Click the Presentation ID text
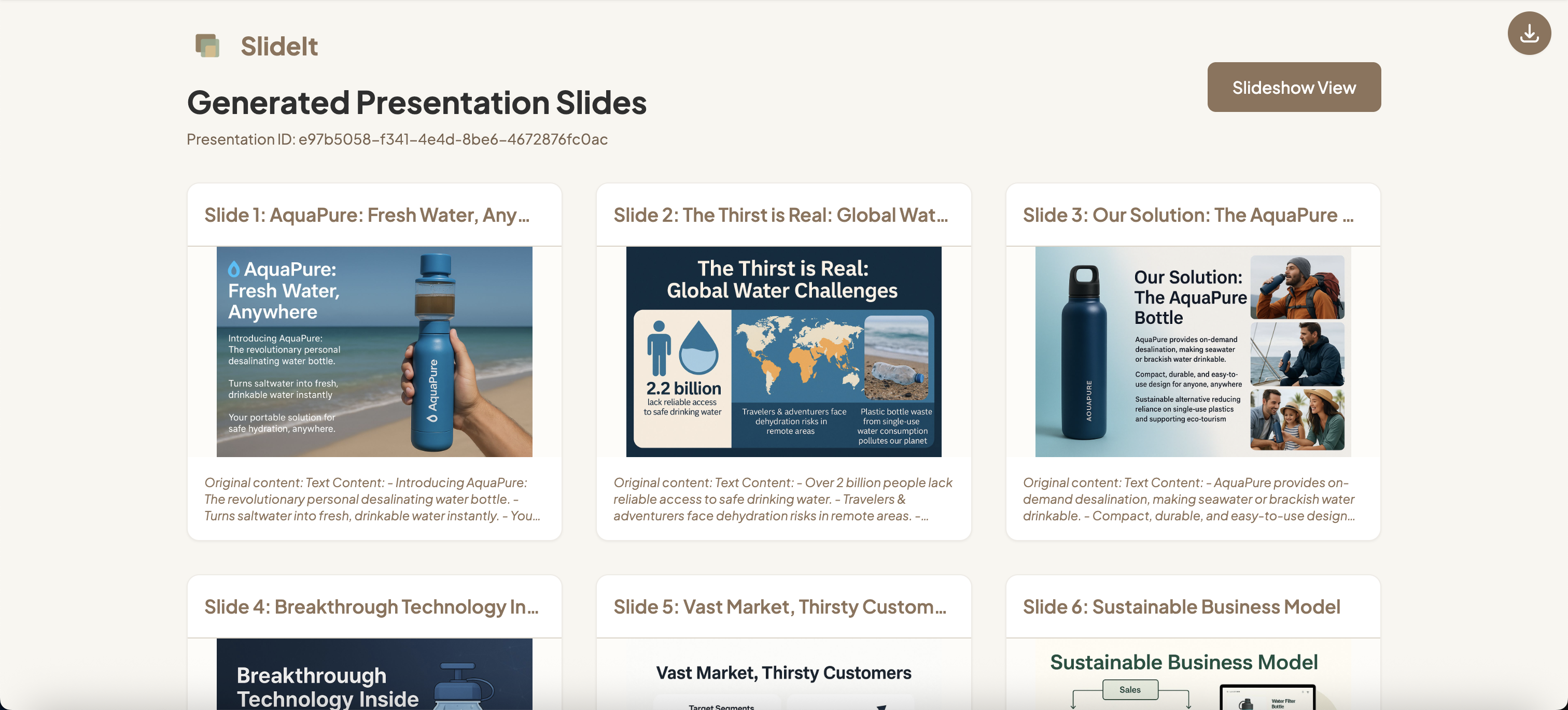This screenshot has width=1568, height=710. (x=397, y=139)
